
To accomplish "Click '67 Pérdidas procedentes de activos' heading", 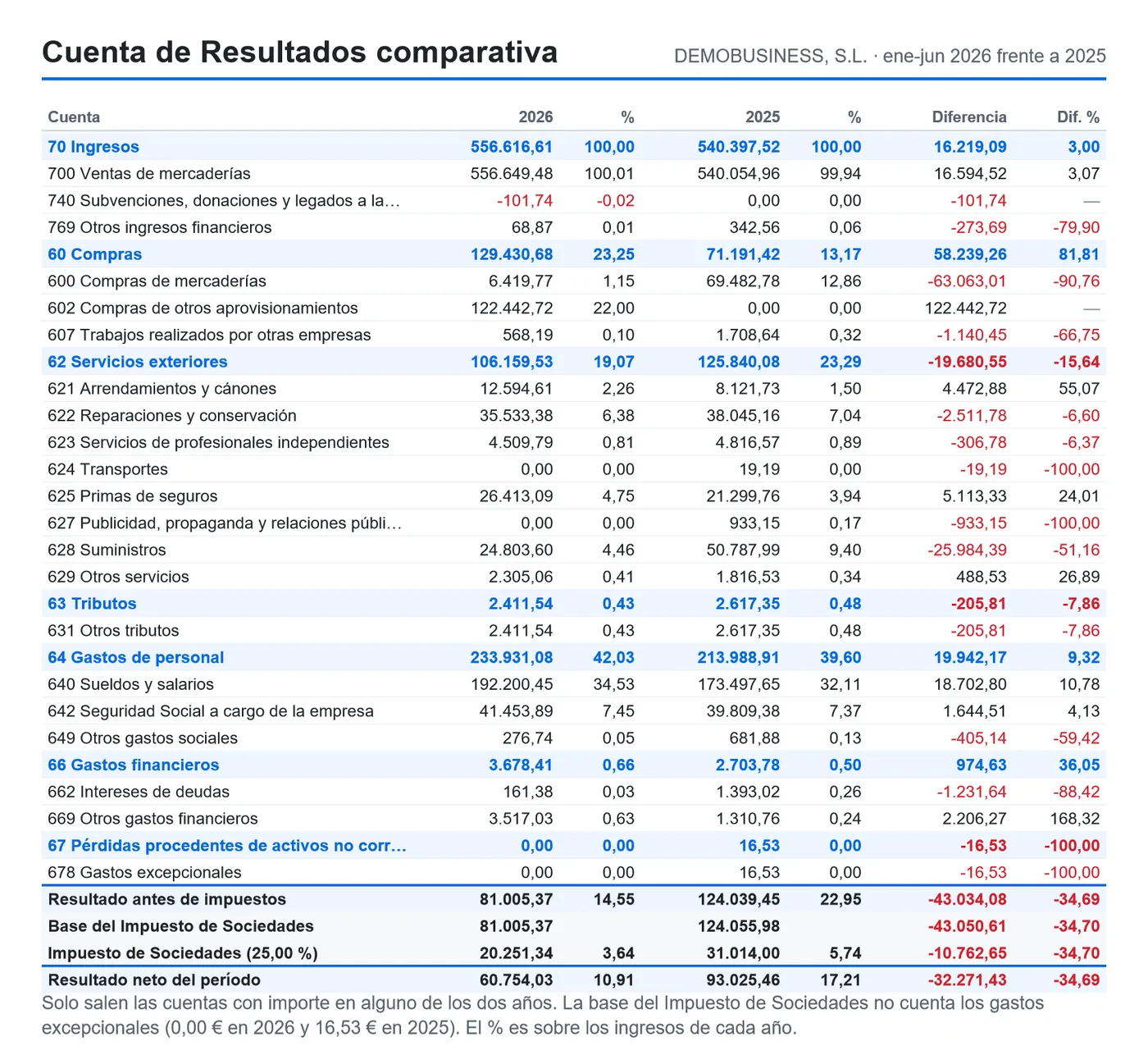I will [227, 846].
